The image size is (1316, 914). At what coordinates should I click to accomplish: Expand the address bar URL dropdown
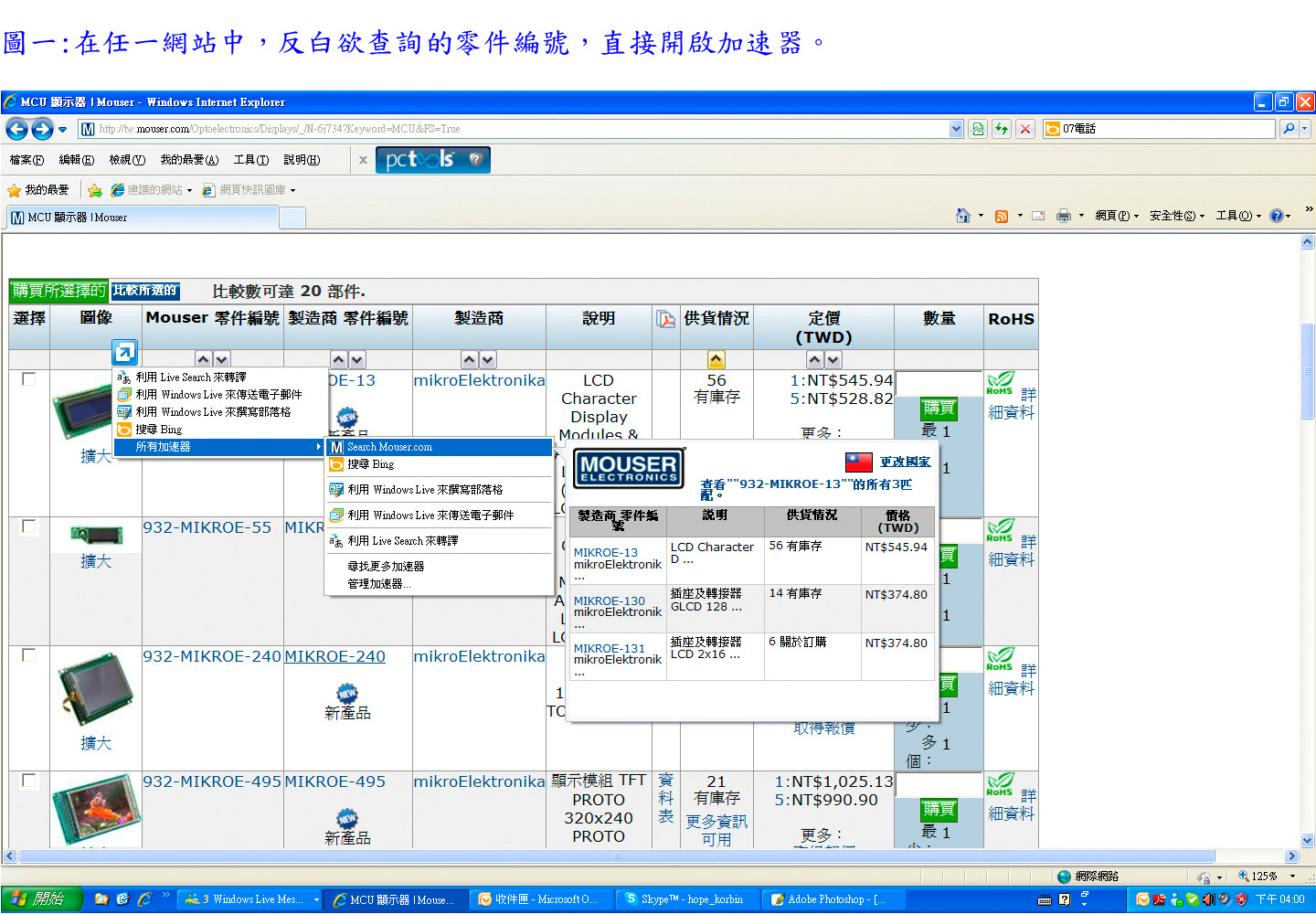pos(956,129)
